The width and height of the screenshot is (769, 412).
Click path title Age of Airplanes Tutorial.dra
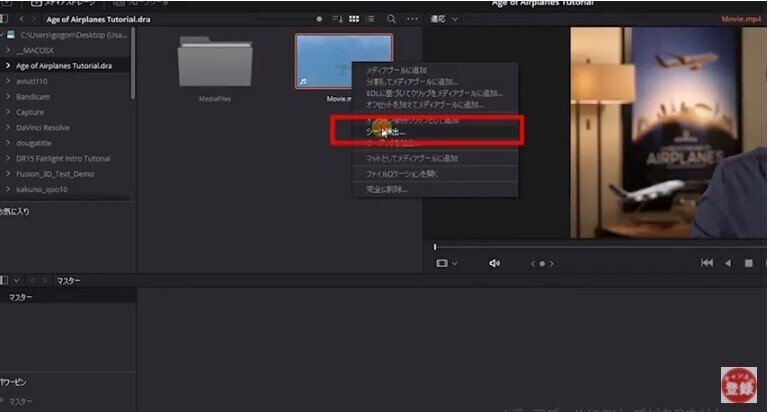tap(98, 20)
